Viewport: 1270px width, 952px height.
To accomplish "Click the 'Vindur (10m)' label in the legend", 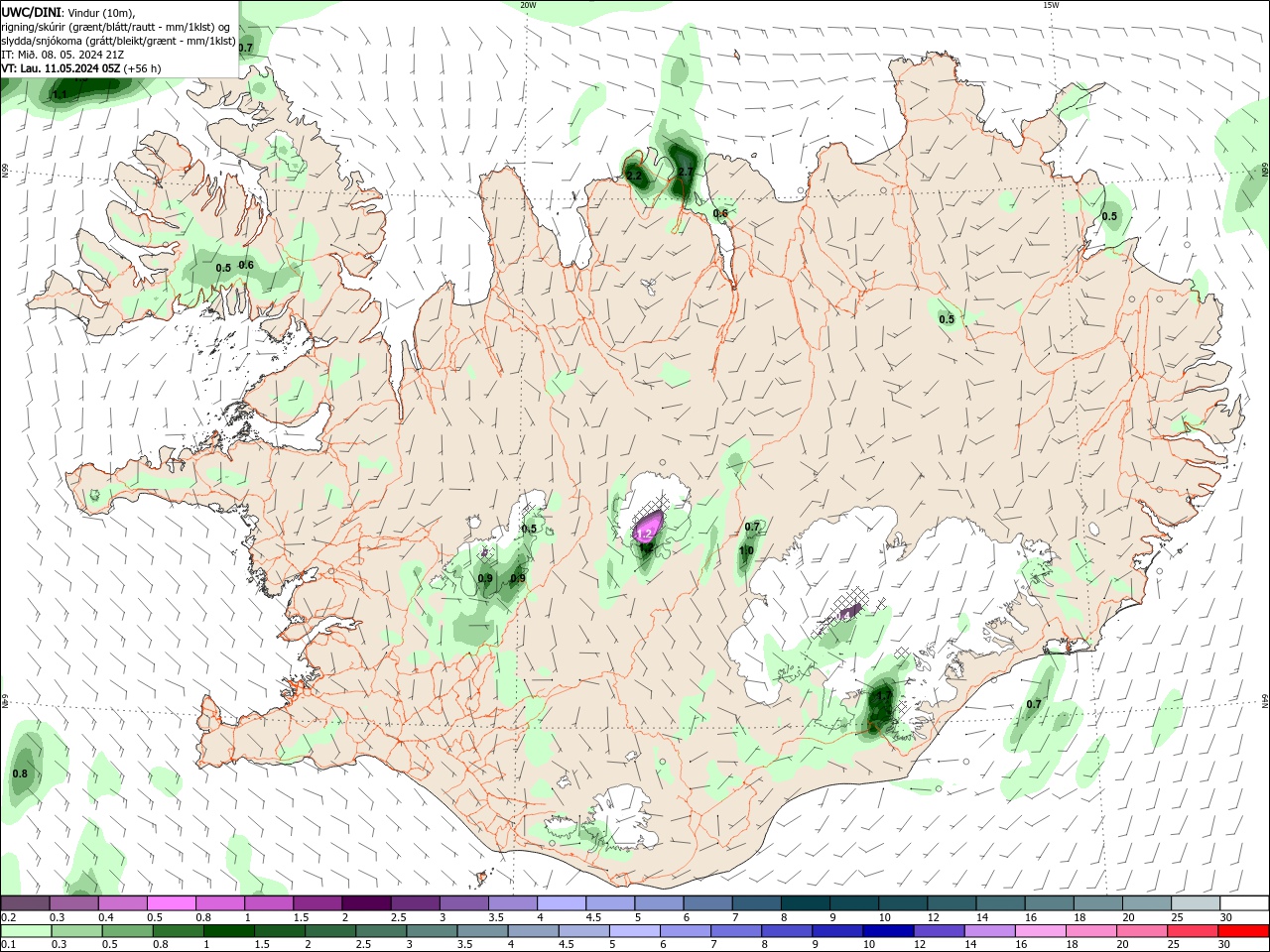I will [101, 11].
